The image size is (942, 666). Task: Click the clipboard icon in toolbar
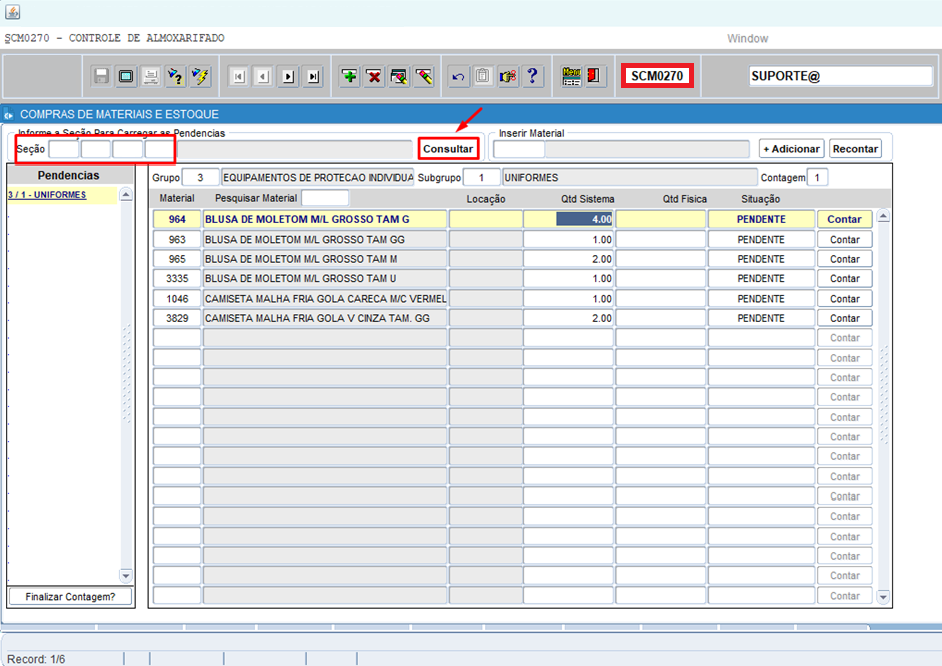pyautogui.click(x=483, y=76)
